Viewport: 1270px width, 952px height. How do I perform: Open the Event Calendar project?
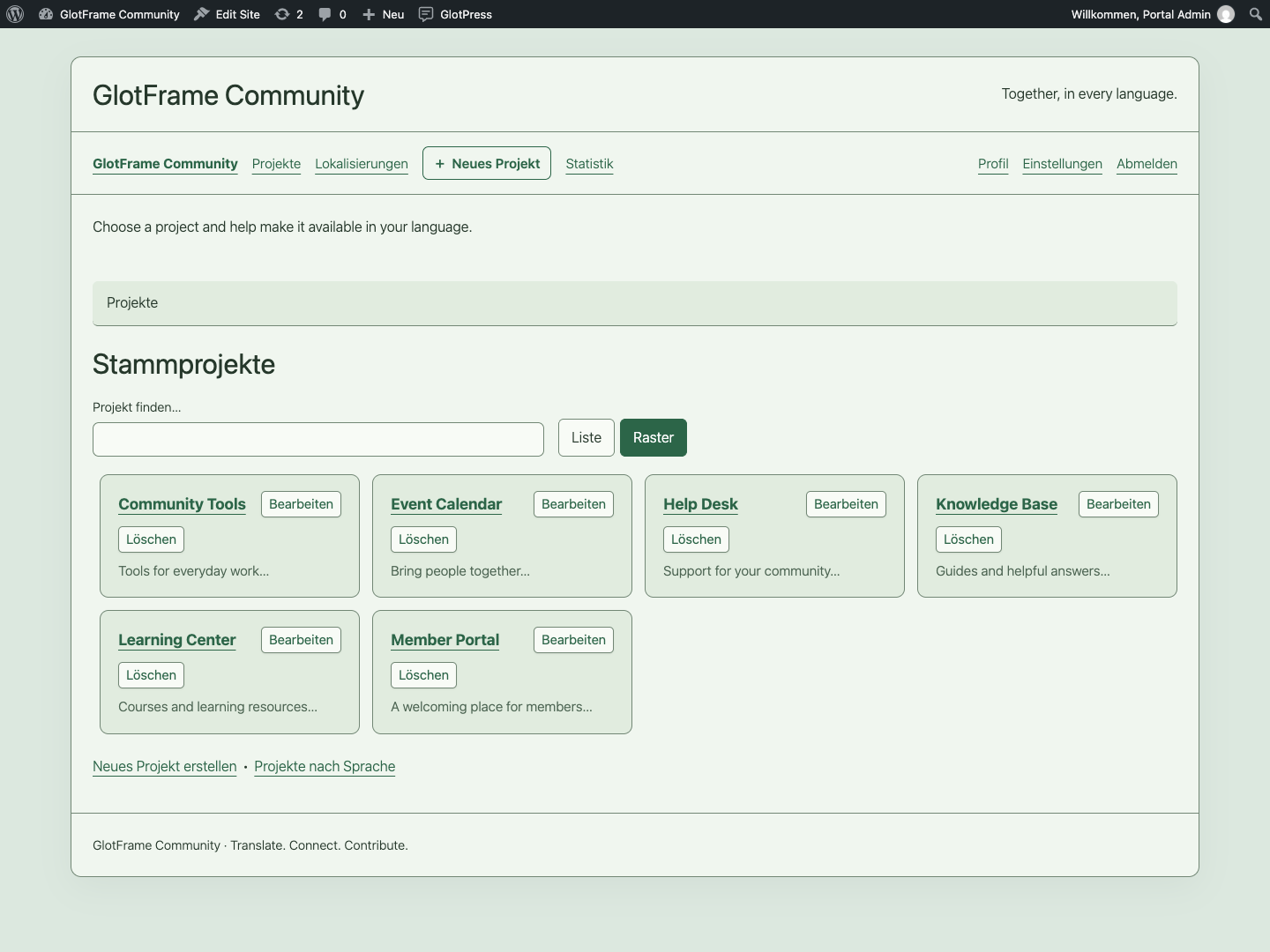pos(446,504)
